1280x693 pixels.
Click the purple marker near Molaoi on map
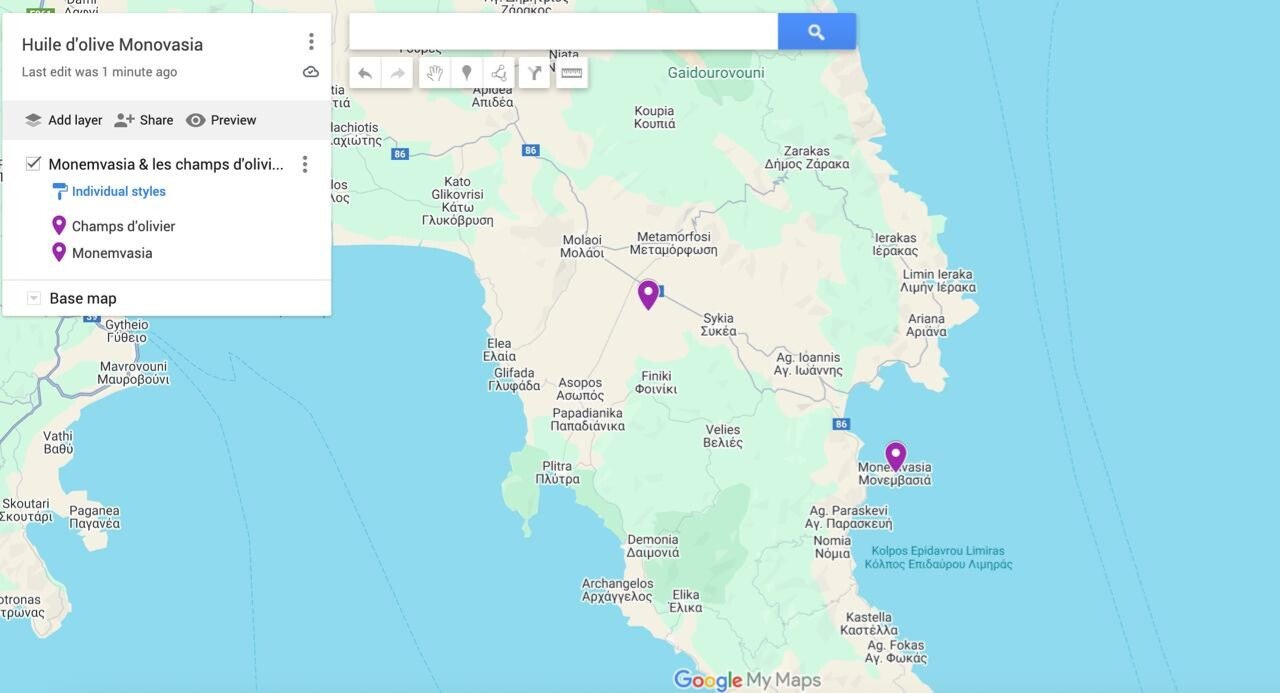648,294
